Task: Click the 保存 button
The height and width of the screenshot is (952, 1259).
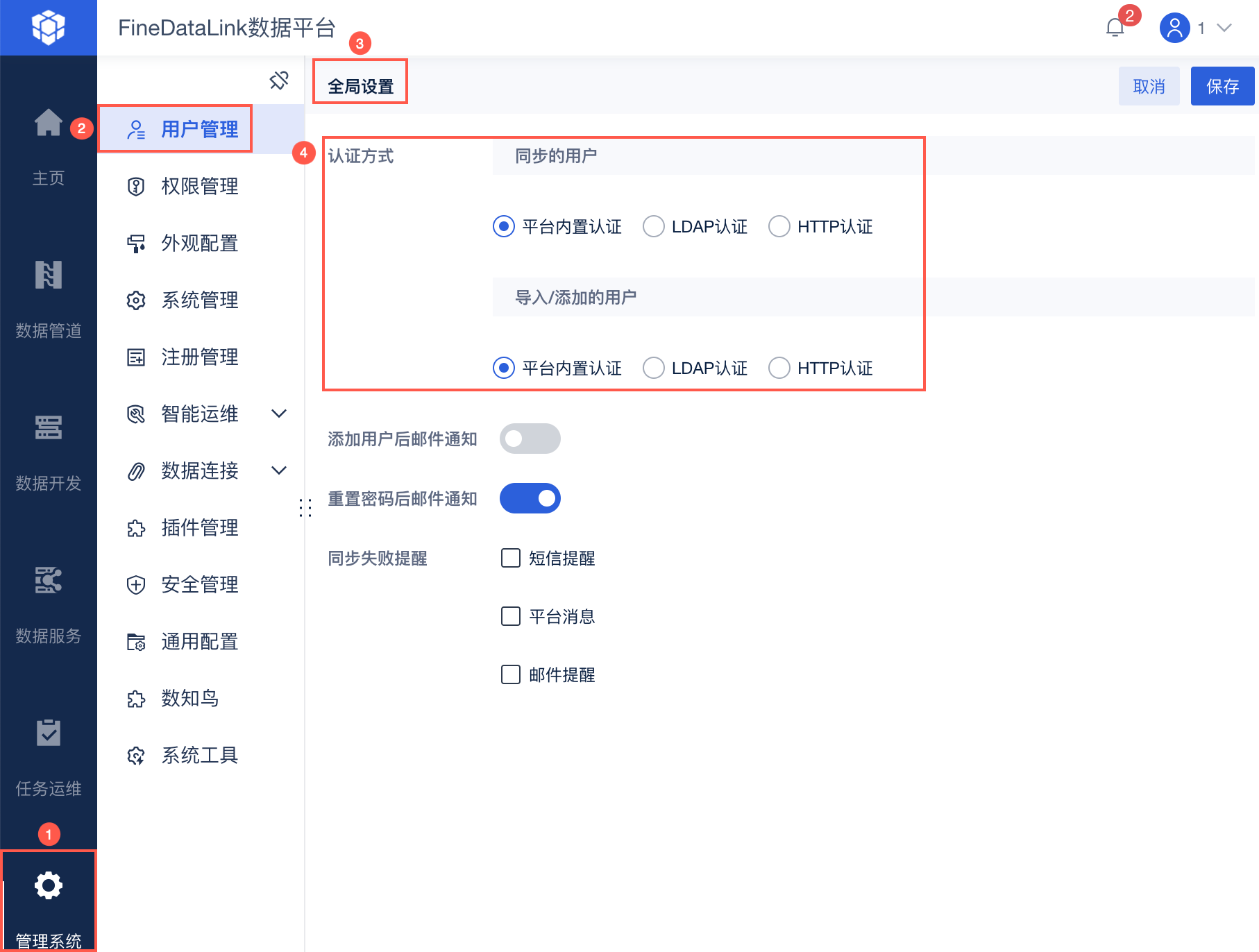Action: coord(1223,86)
